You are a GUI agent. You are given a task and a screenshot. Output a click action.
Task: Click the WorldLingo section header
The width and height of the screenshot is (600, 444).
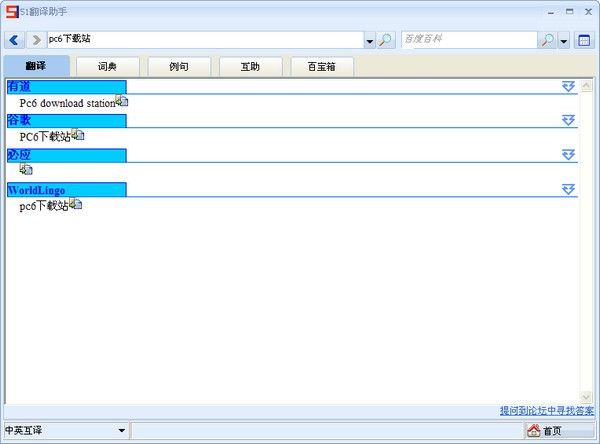tap(67, 190)
